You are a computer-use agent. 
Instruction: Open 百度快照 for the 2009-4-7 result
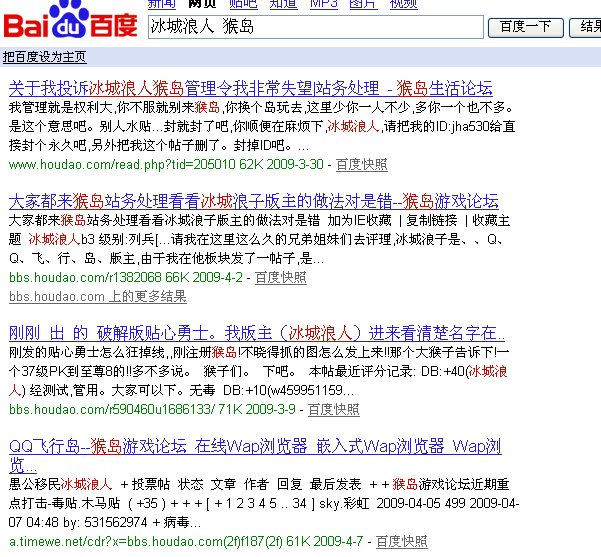(x=402, y=542)
